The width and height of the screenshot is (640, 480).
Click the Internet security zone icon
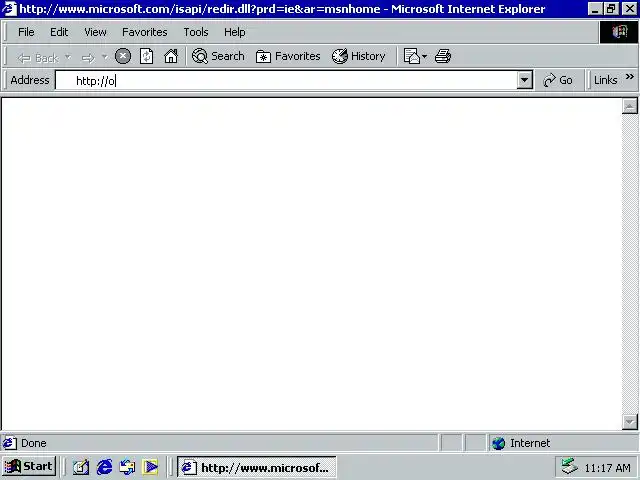coord(498,443)
